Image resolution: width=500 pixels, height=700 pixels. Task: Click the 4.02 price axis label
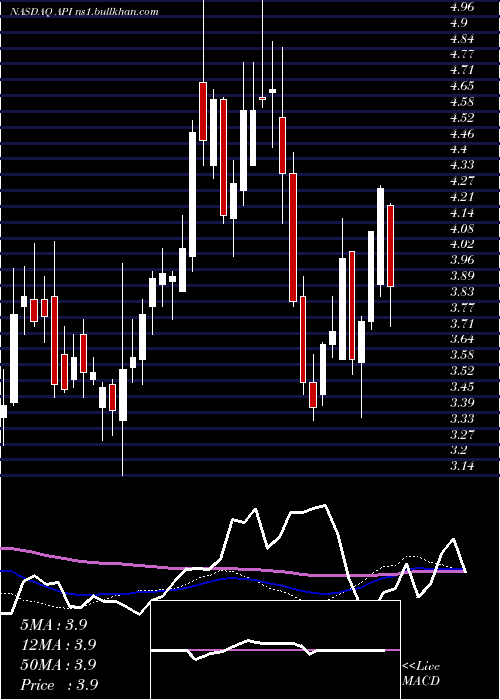(464, 244)
